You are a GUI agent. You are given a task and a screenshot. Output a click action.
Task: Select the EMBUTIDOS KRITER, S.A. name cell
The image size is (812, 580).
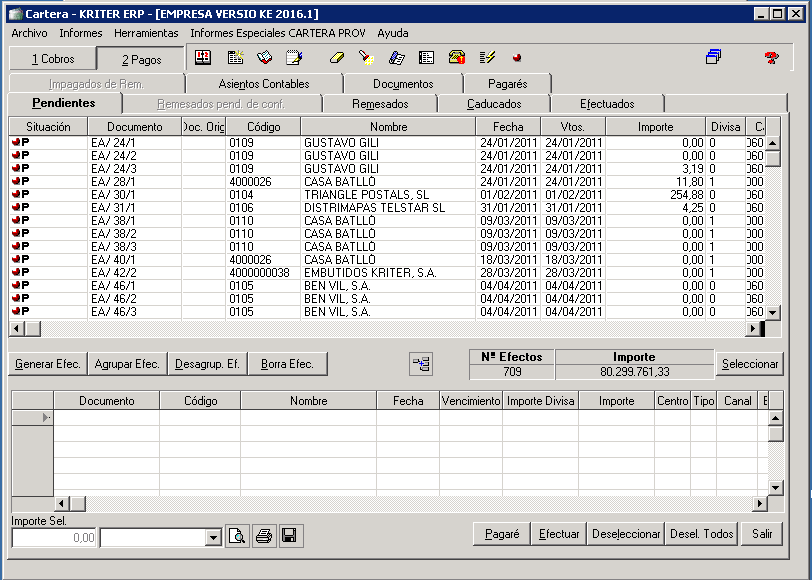pos(388,273)
